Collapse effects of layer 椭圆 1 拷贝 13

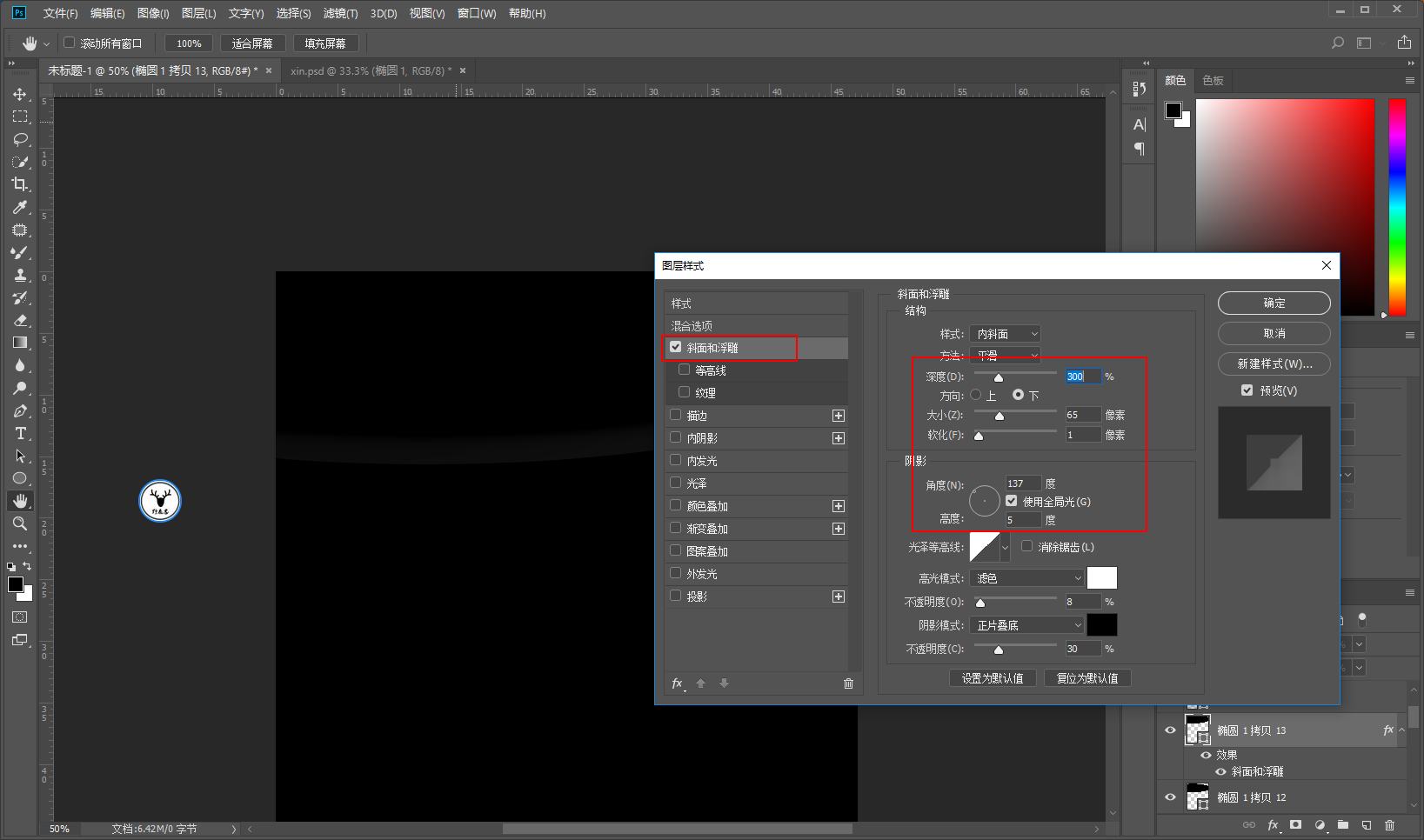point(1401,730)
